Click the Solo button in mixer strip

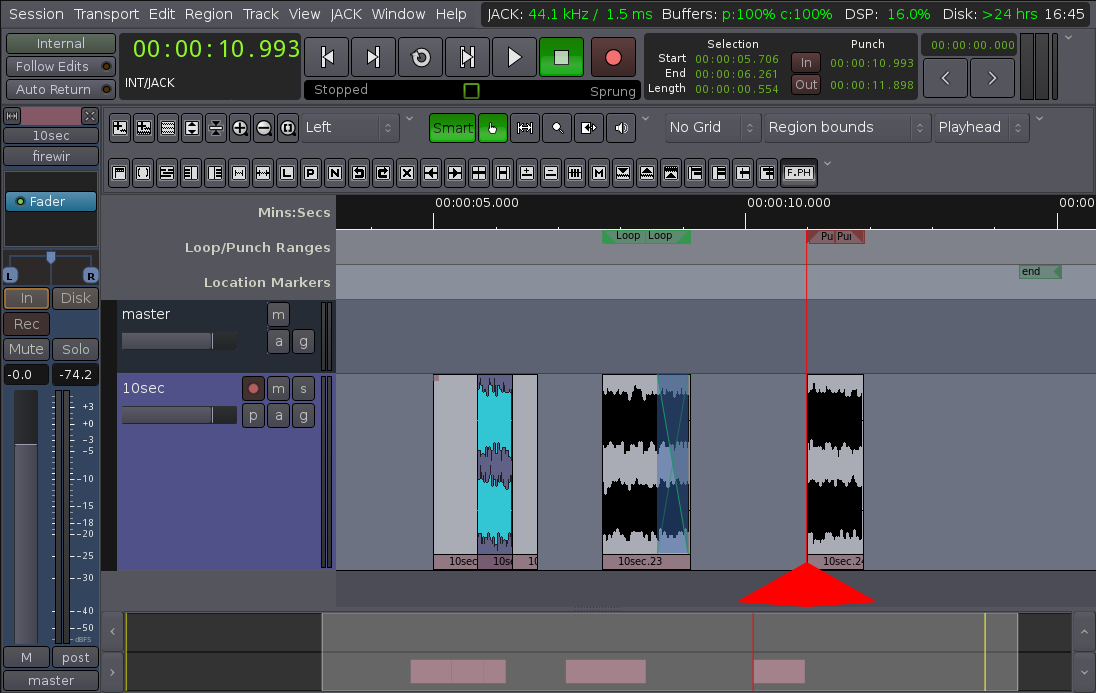tap(75, 350)
